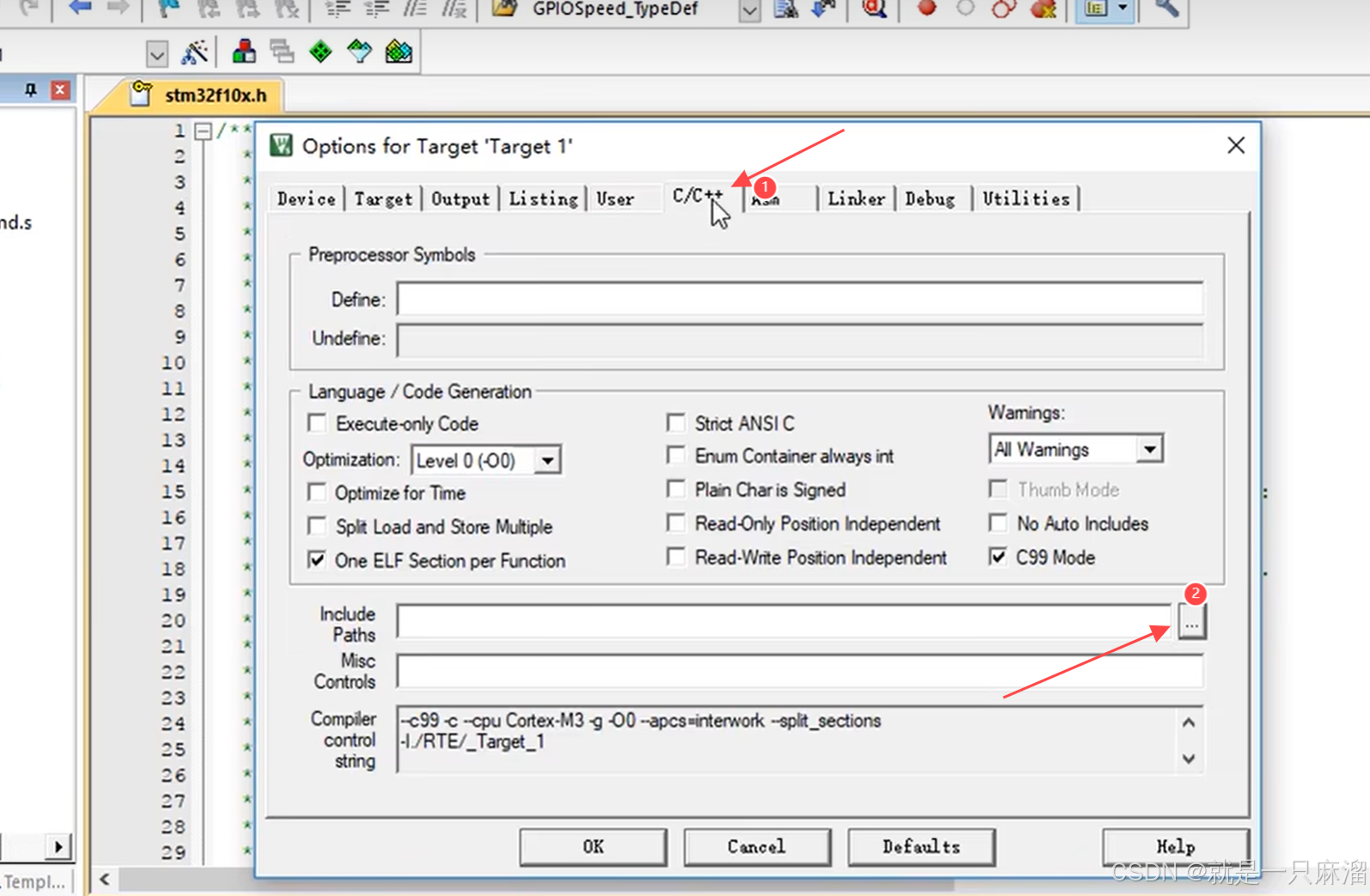Check Enum Container always int

pyautogui.click(x=676, y=454)
